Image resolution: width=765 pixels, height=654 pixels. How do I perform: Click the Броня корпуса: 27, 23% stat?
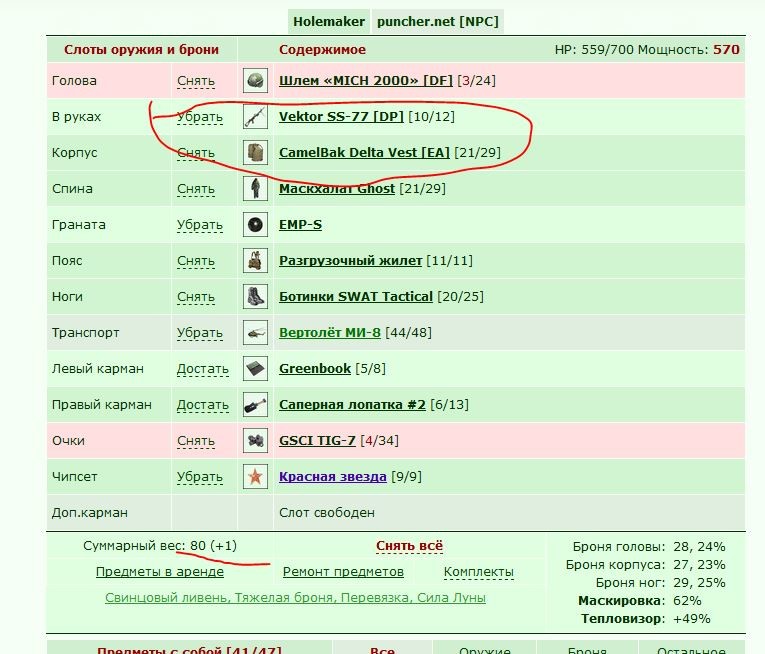[645, 565]
